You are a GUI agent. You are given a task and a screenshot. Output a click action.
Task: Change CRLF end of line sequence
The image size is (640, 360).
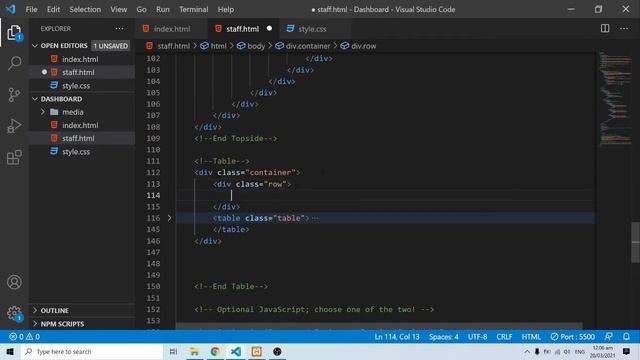[504, 337]
